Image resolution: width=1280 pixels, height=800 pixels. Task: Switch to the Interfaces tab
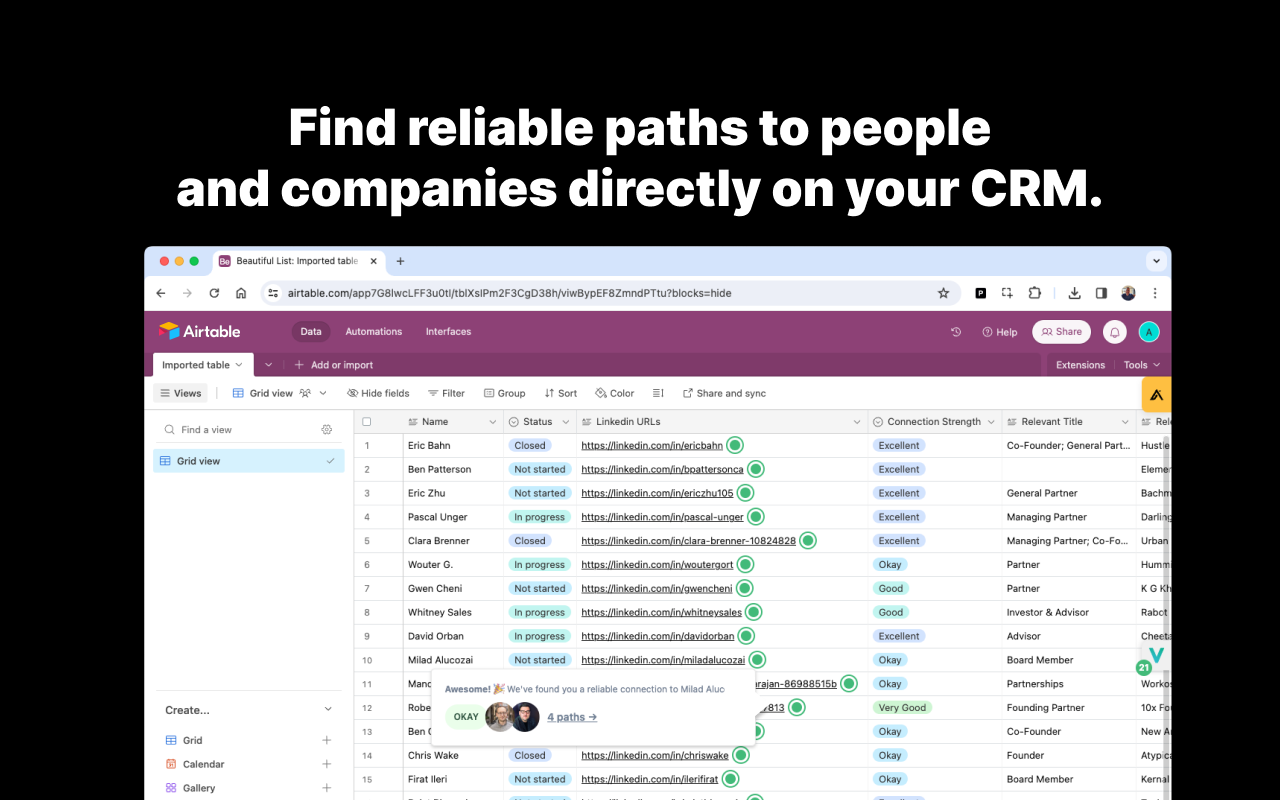coord(448,332)
